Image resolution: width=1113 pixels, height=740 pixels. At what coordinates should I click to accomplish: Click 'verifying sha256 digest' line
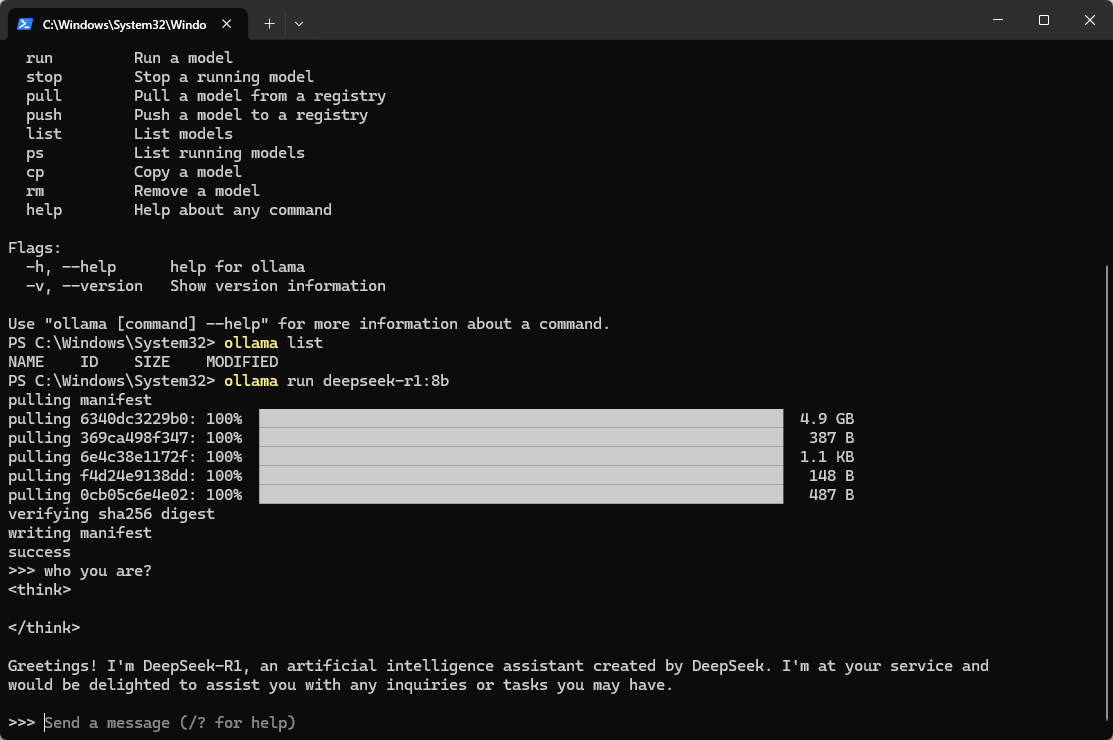(111, 514)
